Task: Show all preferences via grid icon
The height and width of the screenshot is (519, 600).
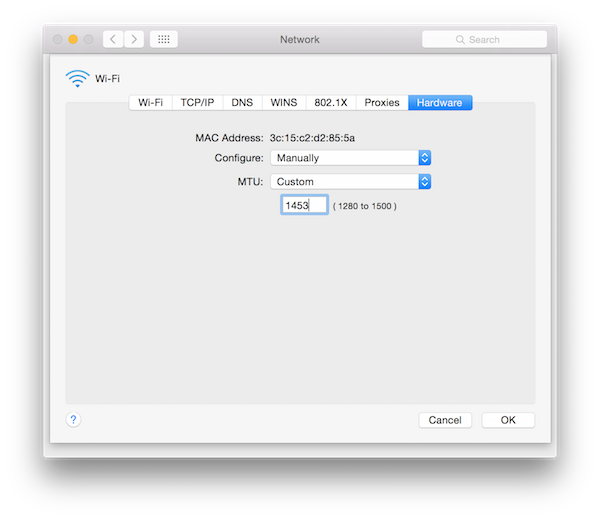Action: tap(164, 39)
